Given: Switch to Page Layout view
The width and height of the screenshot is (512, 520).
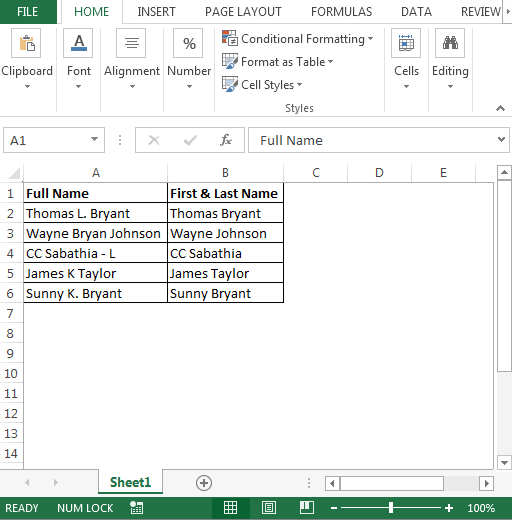Looking at the screenshot, I should tap(269, 508).
